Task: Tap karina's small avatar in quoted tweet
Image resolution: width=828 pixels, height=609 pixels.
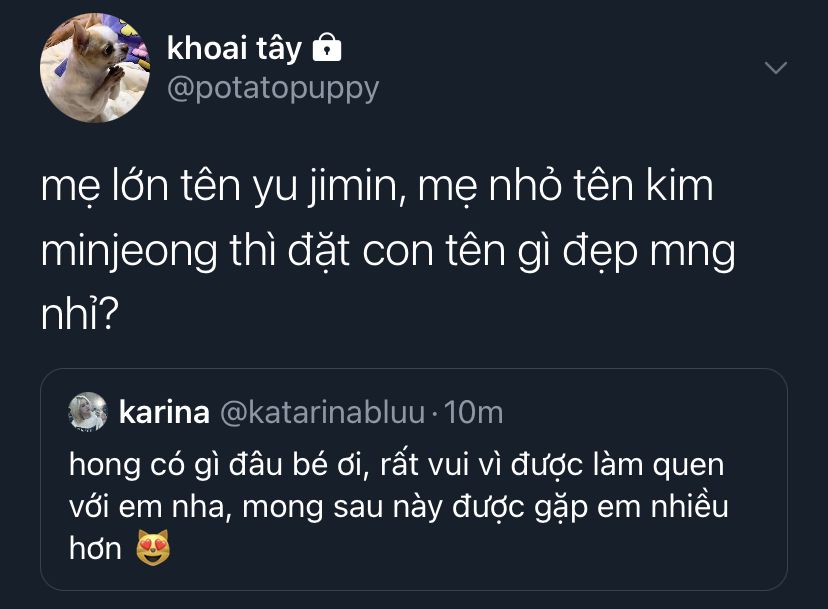Action: (88, 411)
